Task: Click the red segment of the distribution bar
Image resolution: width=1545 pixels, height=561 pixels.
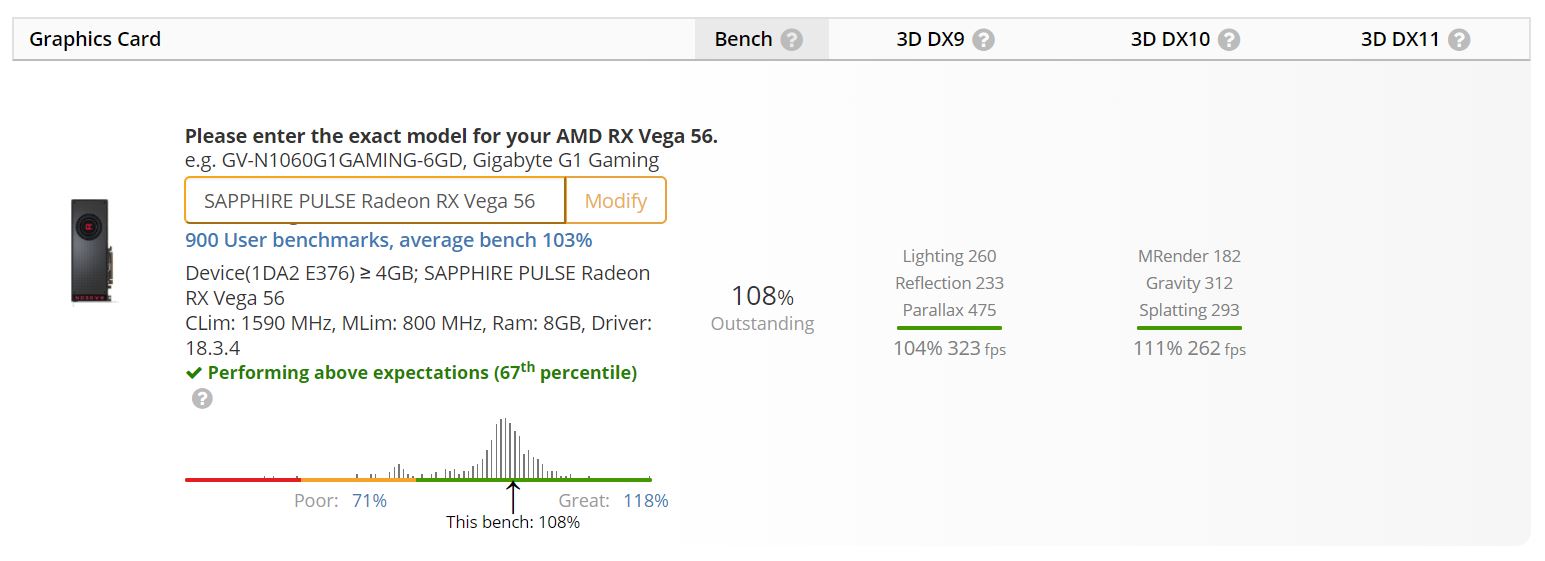Action: (x=243, y=480)
